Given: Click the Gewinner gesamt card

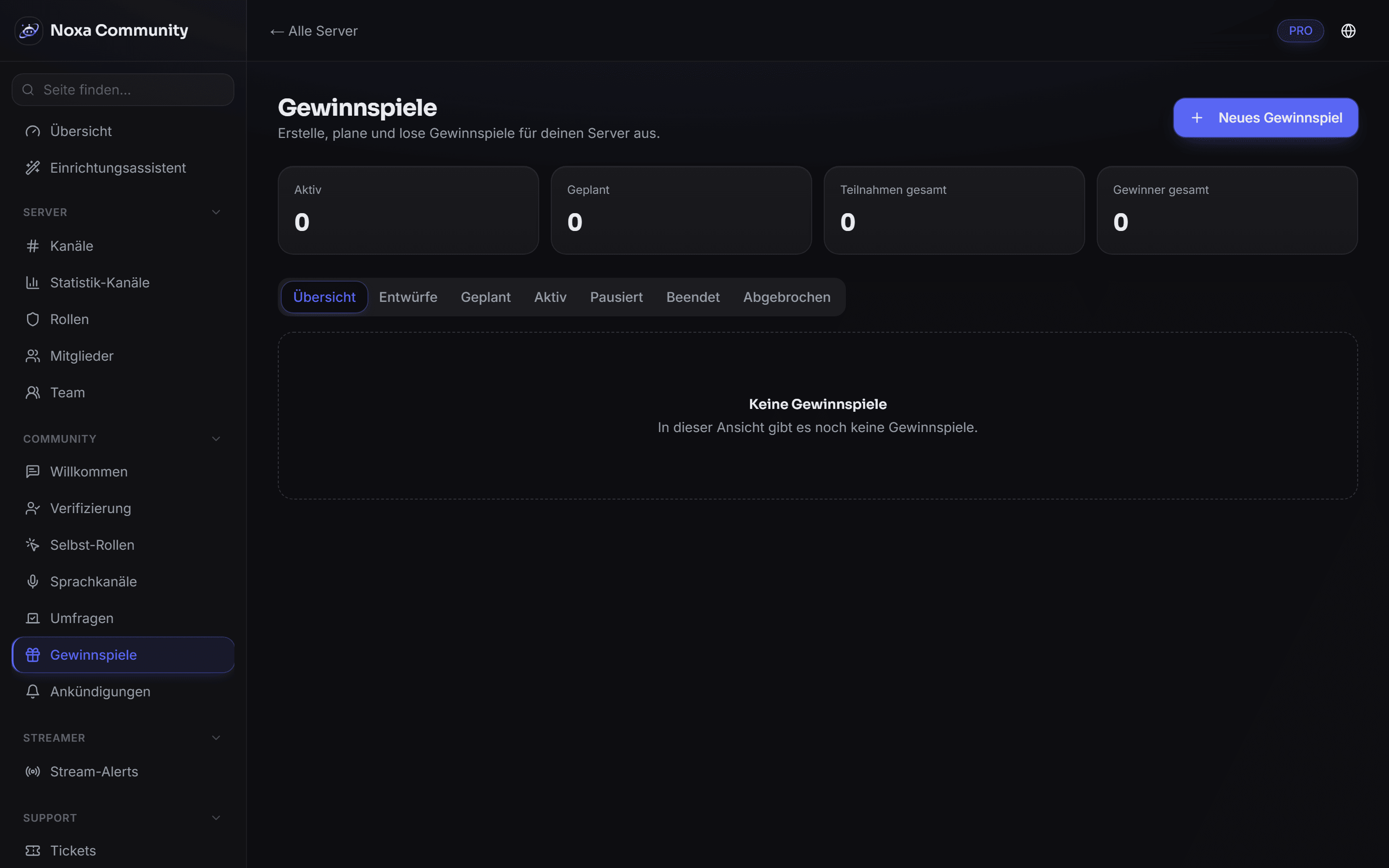Looking at the screenshot, I should [1227, 210].
